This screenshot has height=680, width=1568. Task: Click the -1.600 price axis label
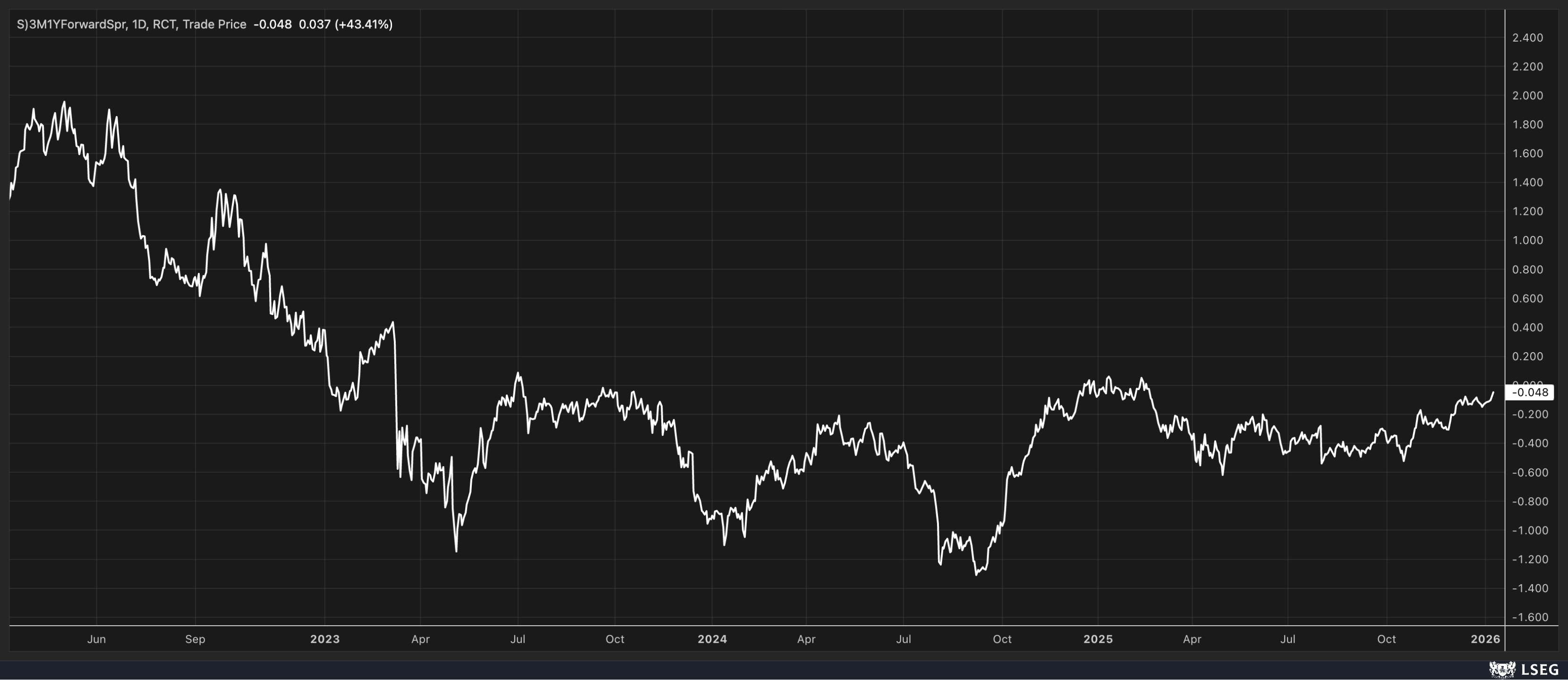(x=1527, y=617)
